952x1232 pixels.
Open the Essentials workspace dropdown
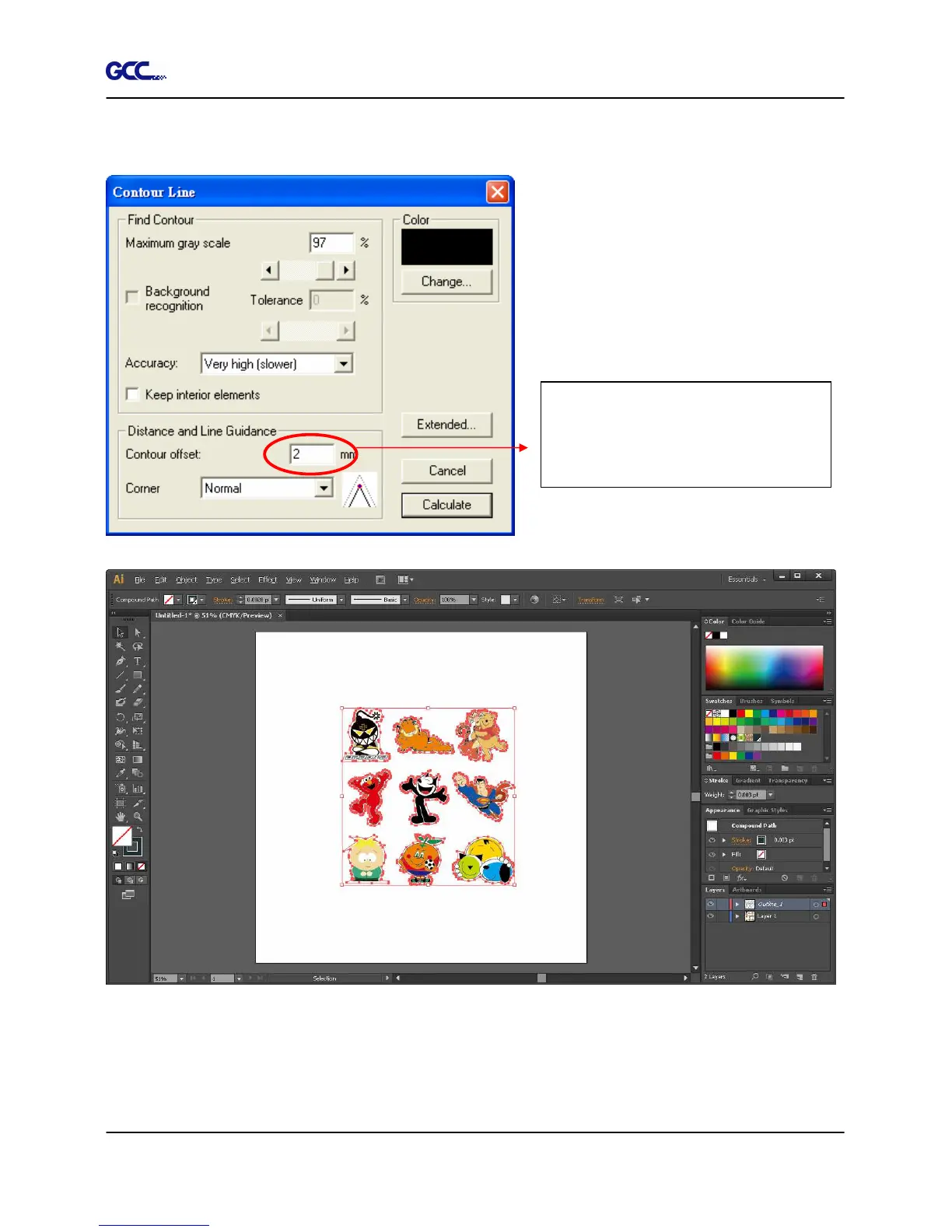pyautogui.click(x=747, y=579)
